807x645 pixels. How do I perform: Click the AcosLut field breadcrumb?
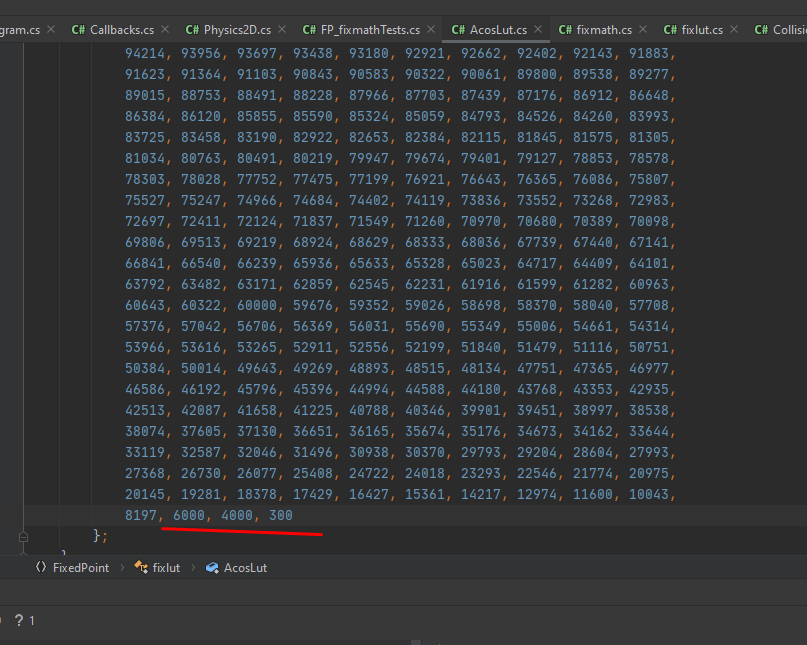245,568
